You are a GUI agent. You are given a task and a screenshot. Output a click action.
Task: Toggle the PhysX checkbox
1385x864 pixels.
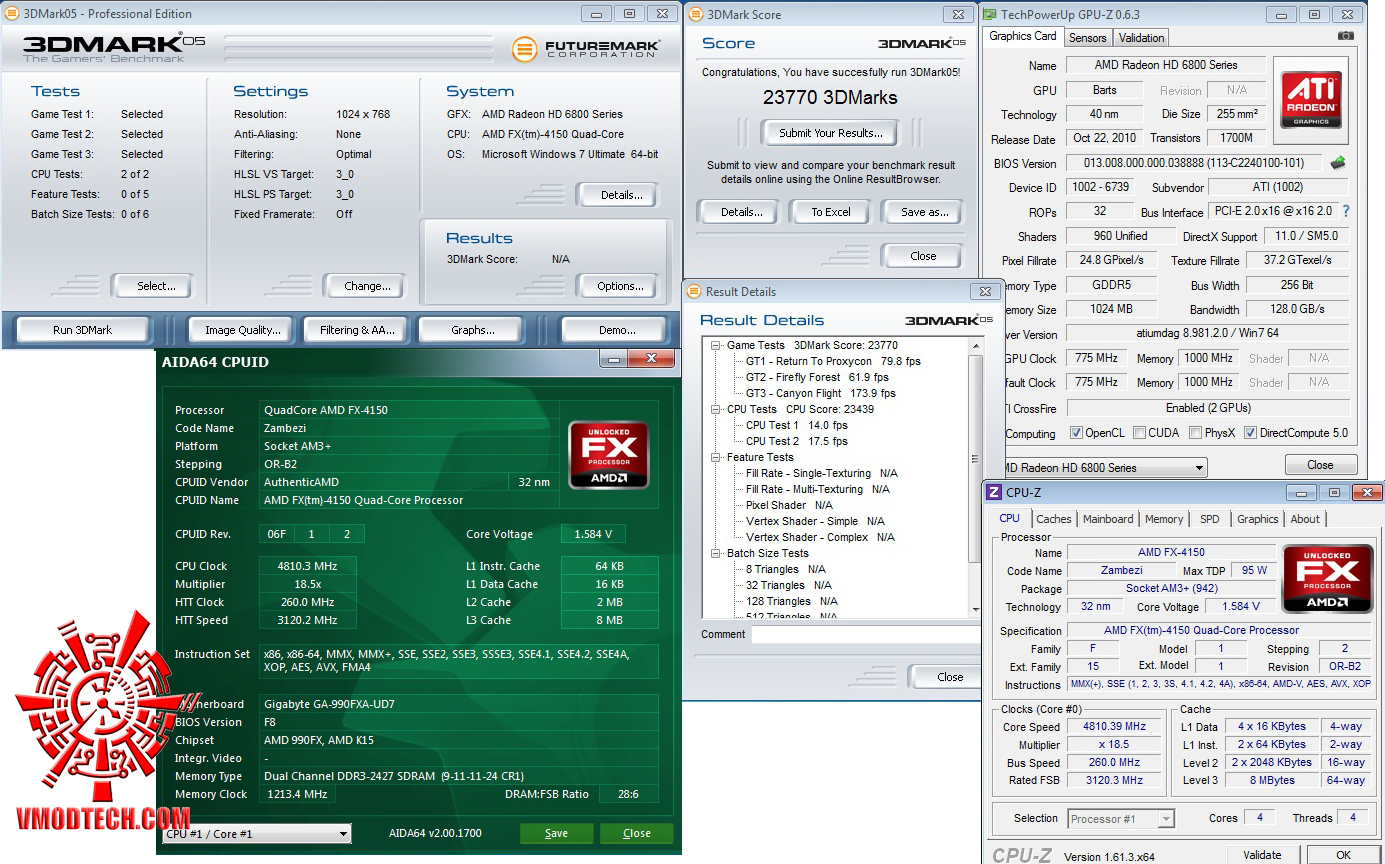pyautogui.click(x=1196, y=433)
